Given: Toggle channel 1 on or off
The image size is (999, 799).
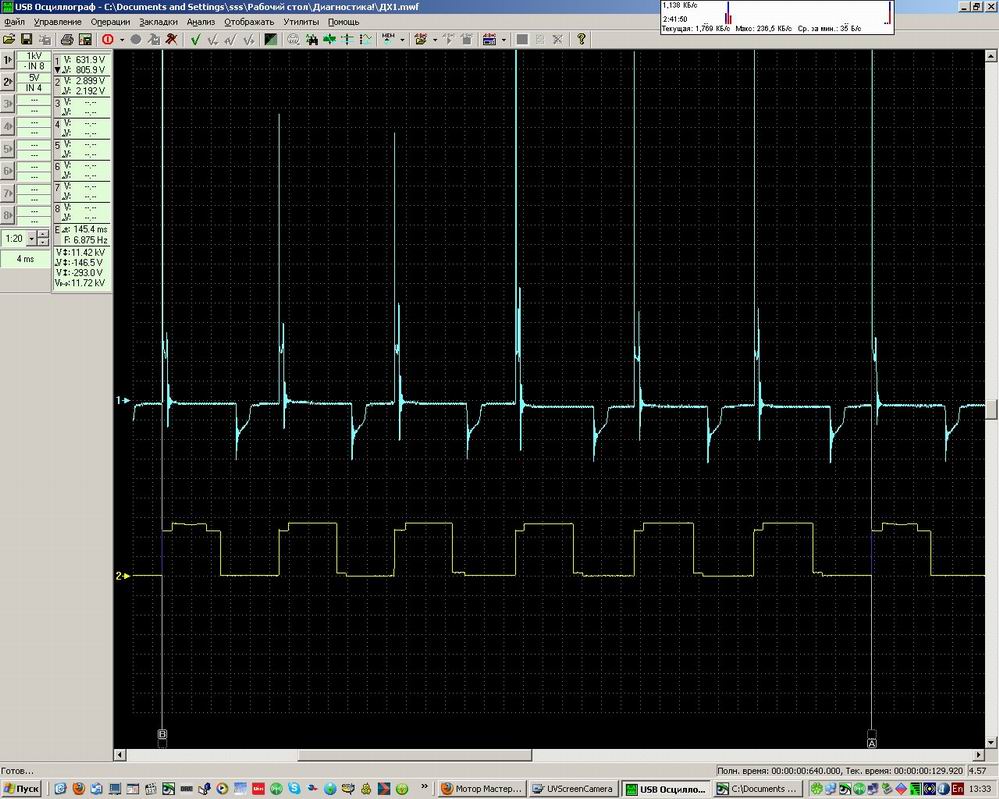Looking at the screenshot, I should click(x=8, y=59).
